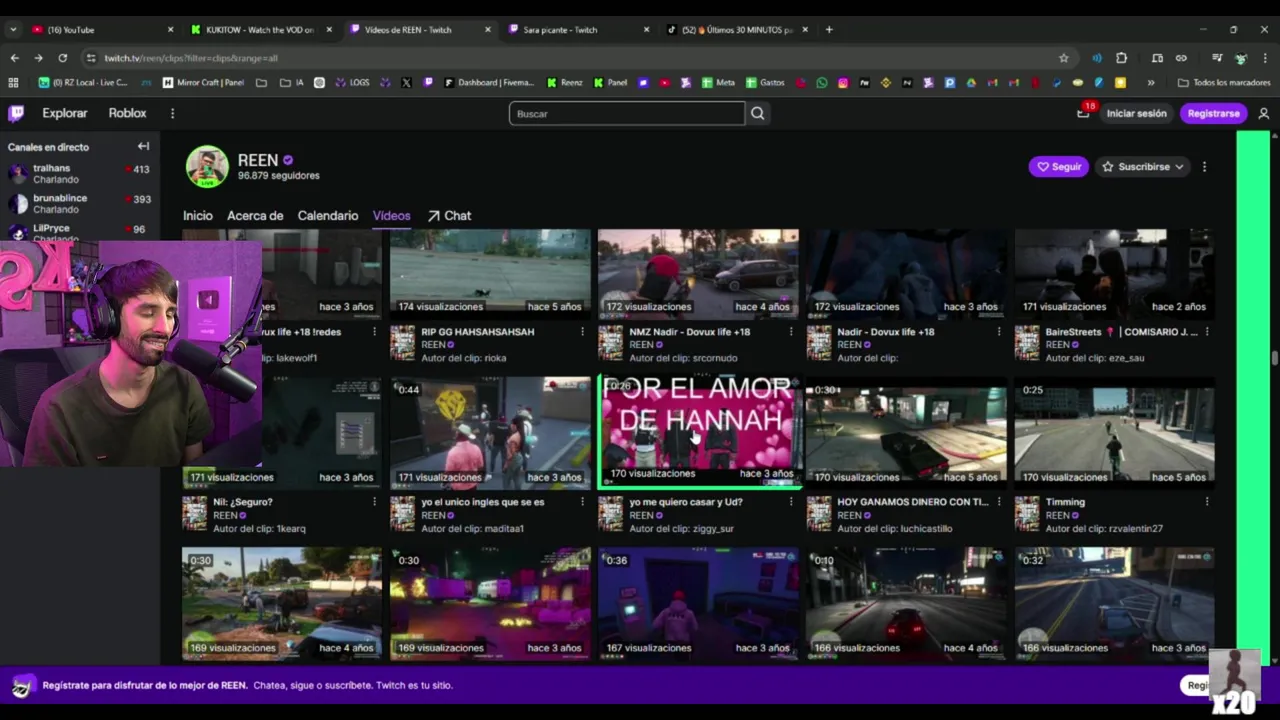Open the Mirror Craft Panel bookmark
Viewport: 1280px width, 720px height.
[x=203, y=83]
